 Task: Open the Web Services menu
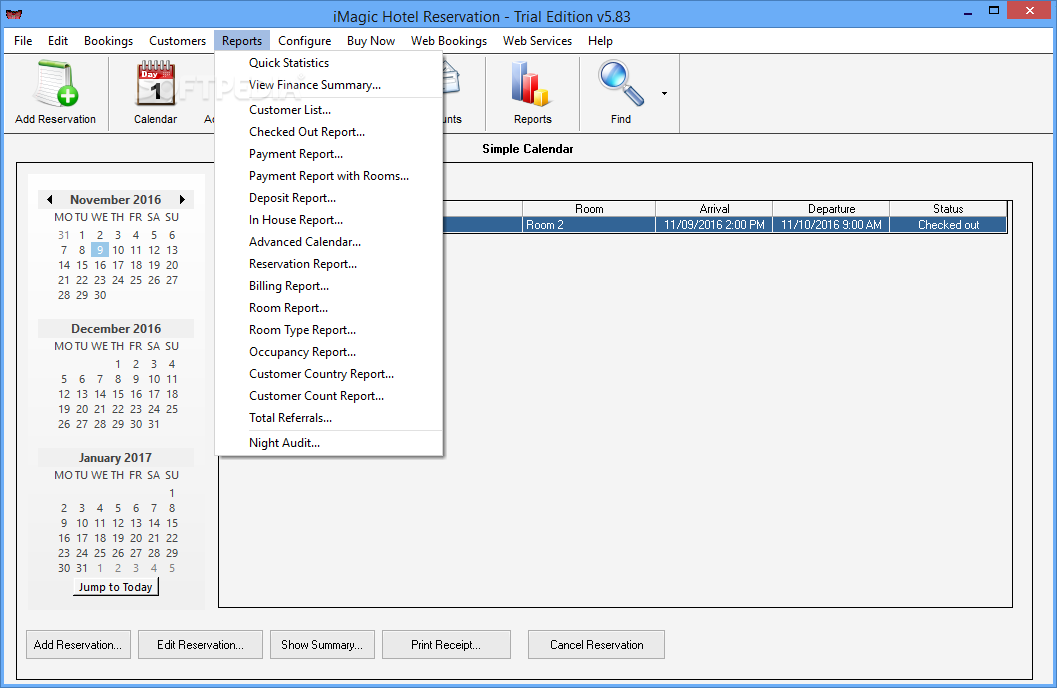point(537,41)
